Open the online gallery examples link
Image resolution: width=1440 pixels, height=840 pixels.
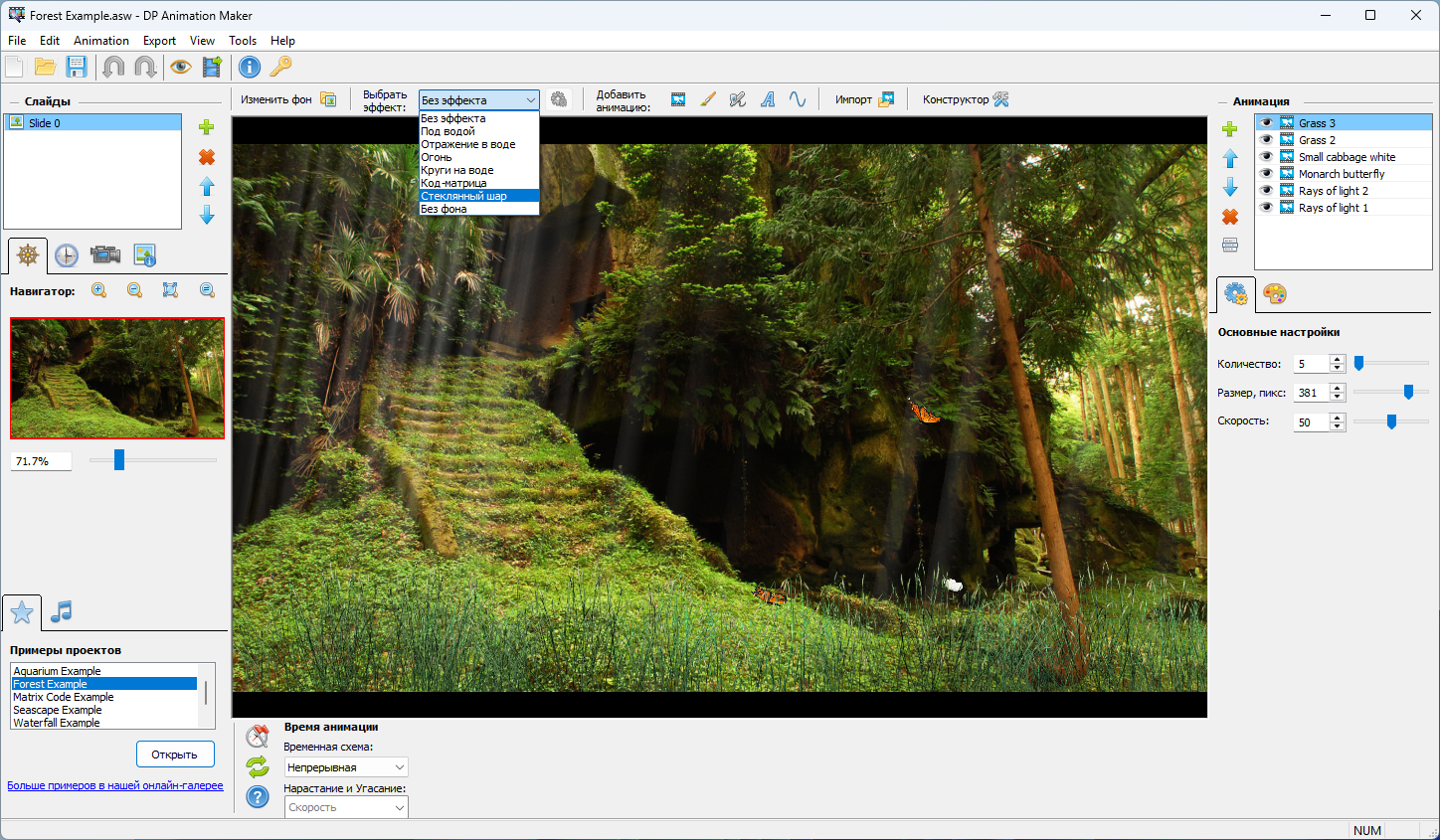[x=115, y=785]
